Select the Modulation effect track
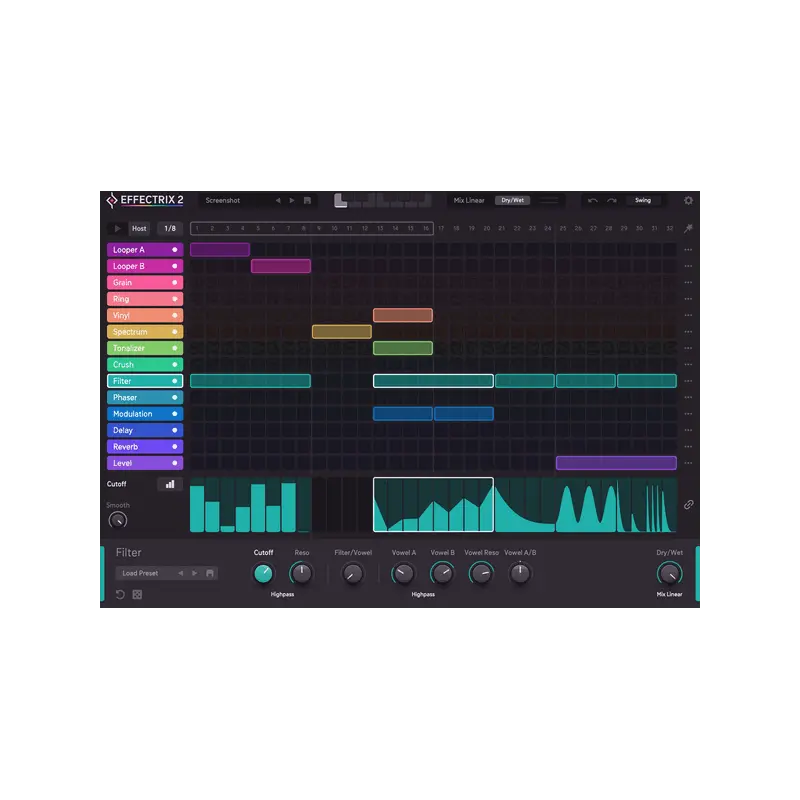Viewport: 800px width, 800px height. [x=145, y=414]
